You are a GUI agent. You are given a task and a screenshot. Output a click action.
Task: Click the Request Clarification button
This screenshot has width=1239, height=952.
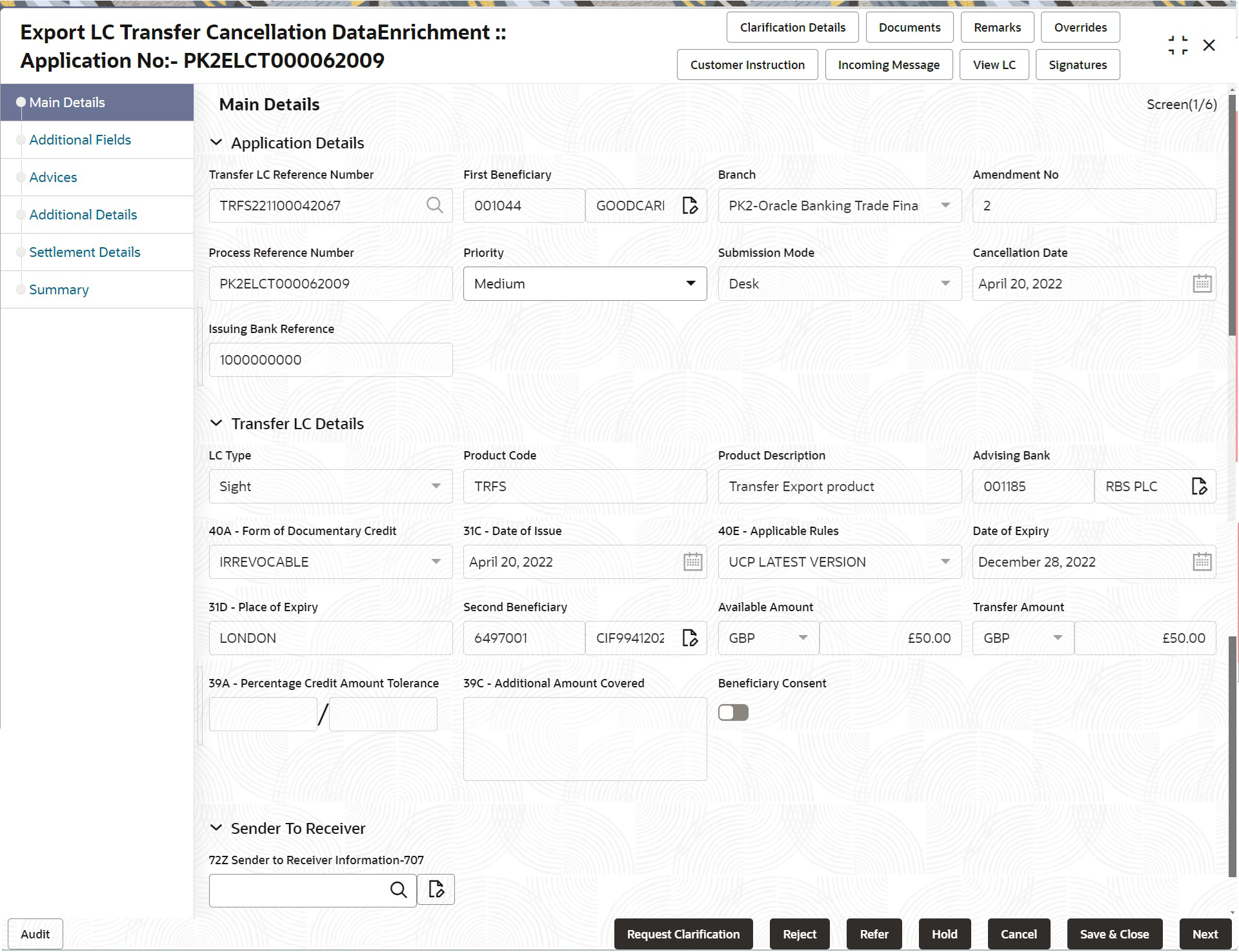tap(683, 934)
